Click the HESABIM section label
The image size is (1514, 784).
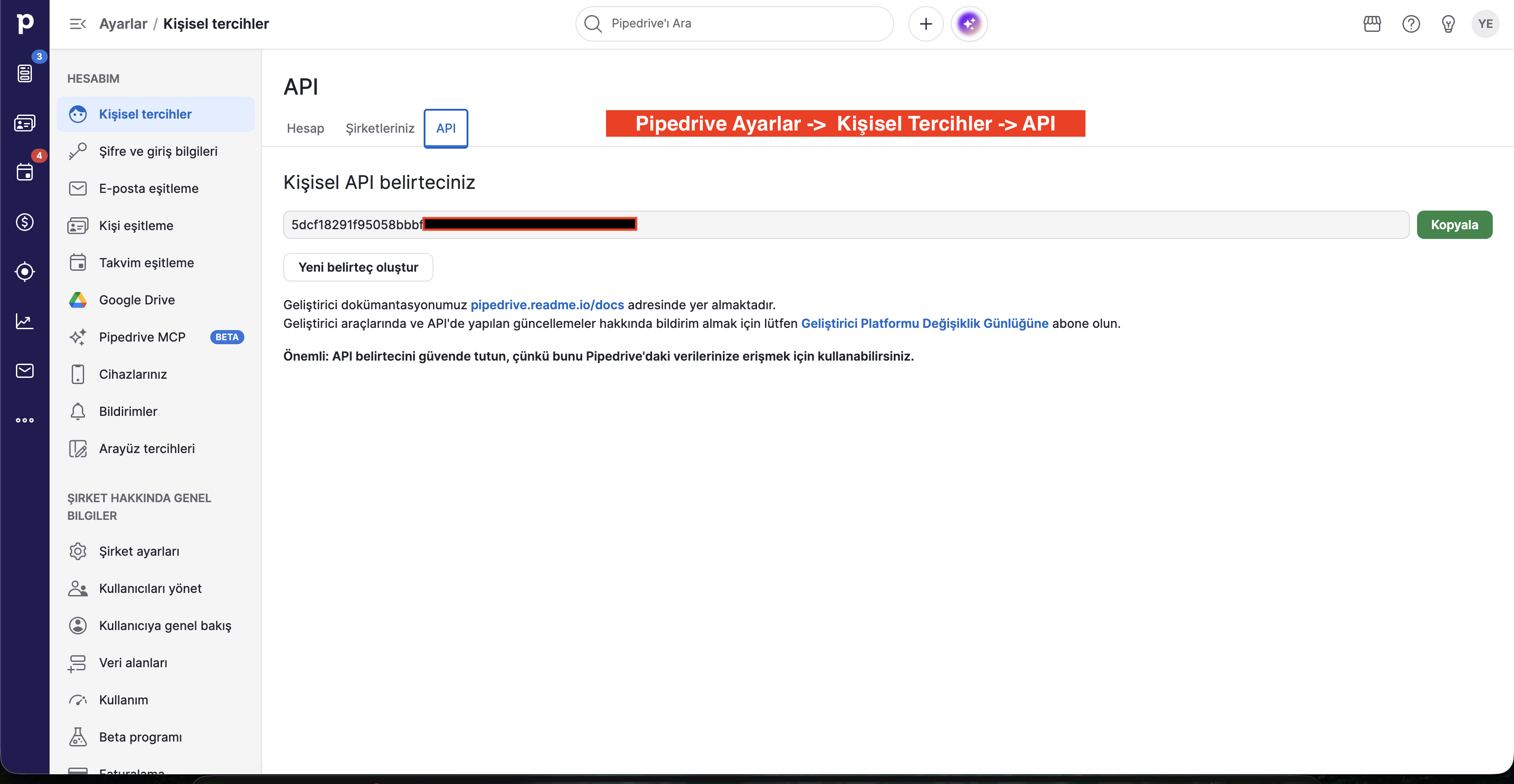click(93, 79)
